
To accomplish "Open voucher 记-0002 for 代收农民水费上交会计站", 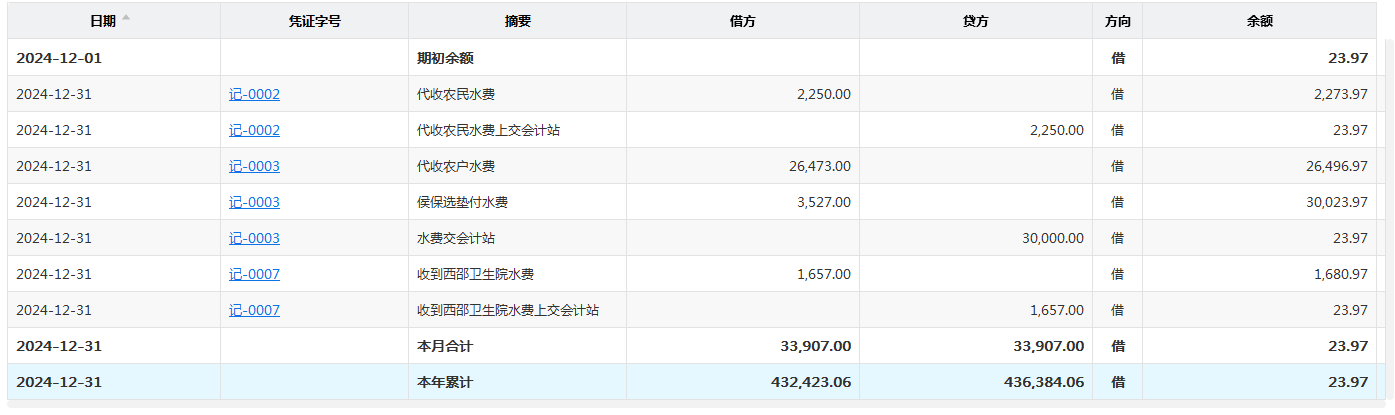I will click(254, 131).
